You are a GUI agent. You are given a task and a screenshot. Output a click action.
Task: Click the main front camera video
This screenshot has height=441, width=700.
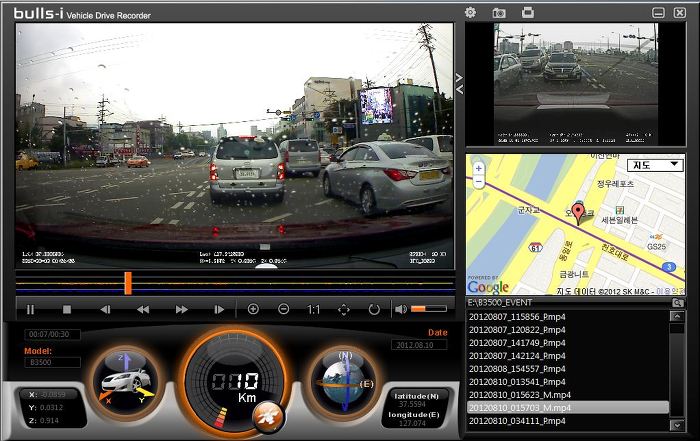click(235, 146)
